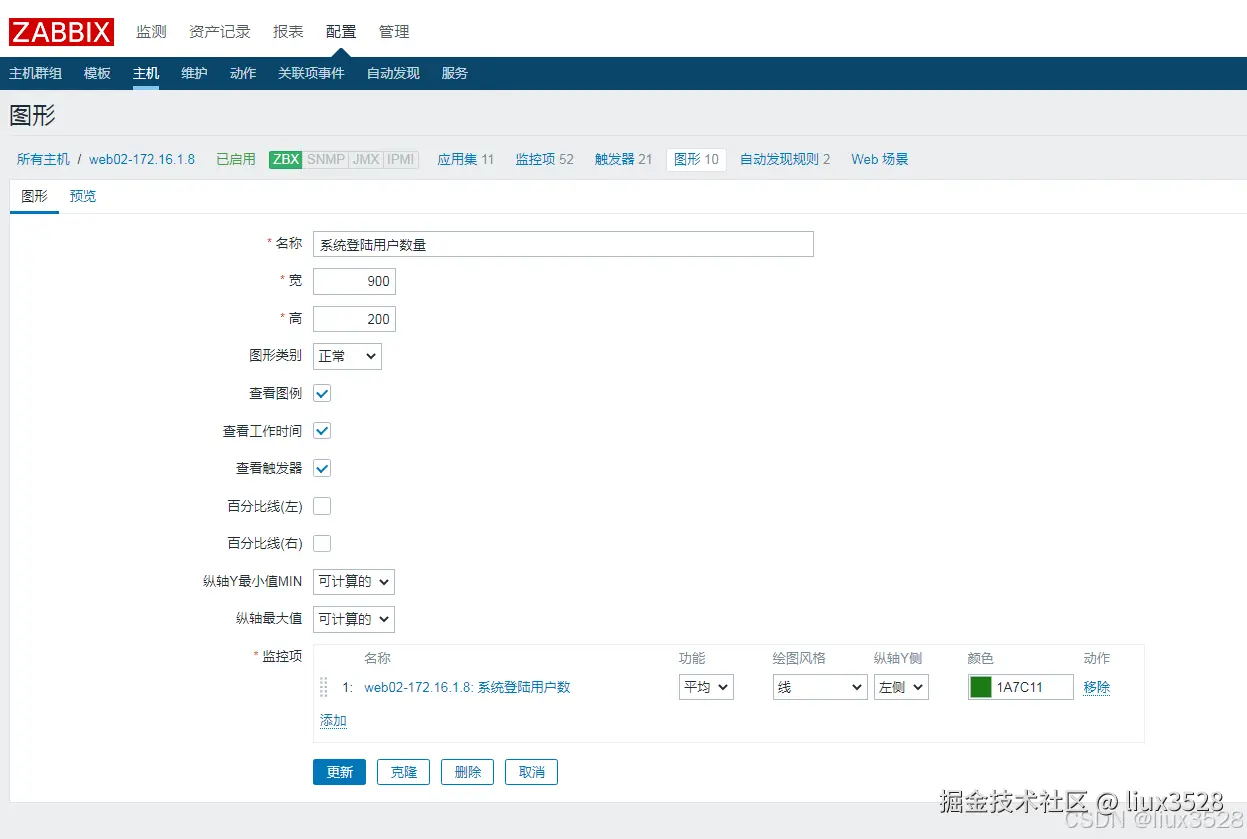Disable the 查看图例 checkbox
This screenshot has height=839, width=1247.
(x=321, y=393)
